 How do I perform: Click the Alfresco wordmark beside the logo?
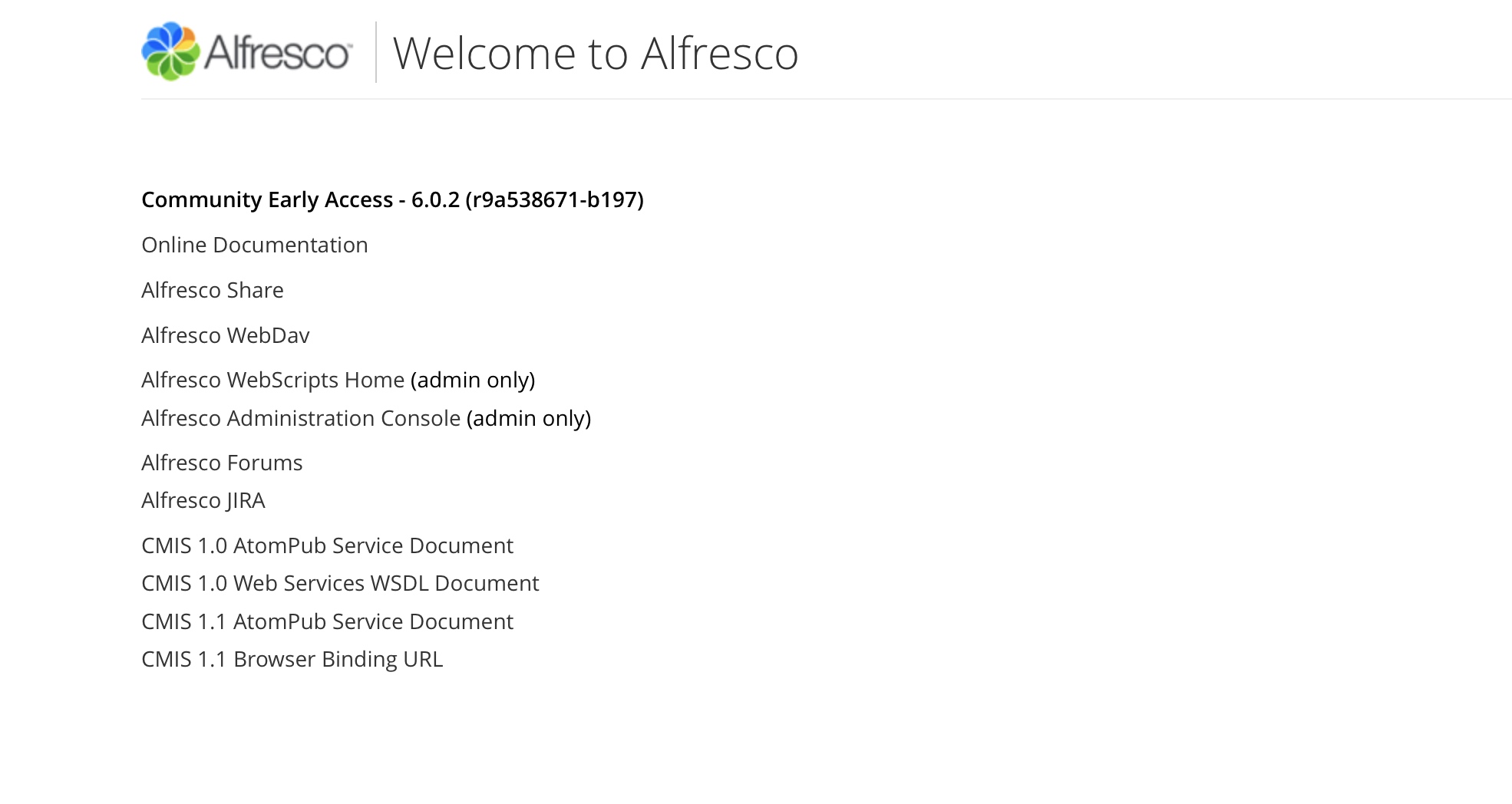[x=277, y=53]
